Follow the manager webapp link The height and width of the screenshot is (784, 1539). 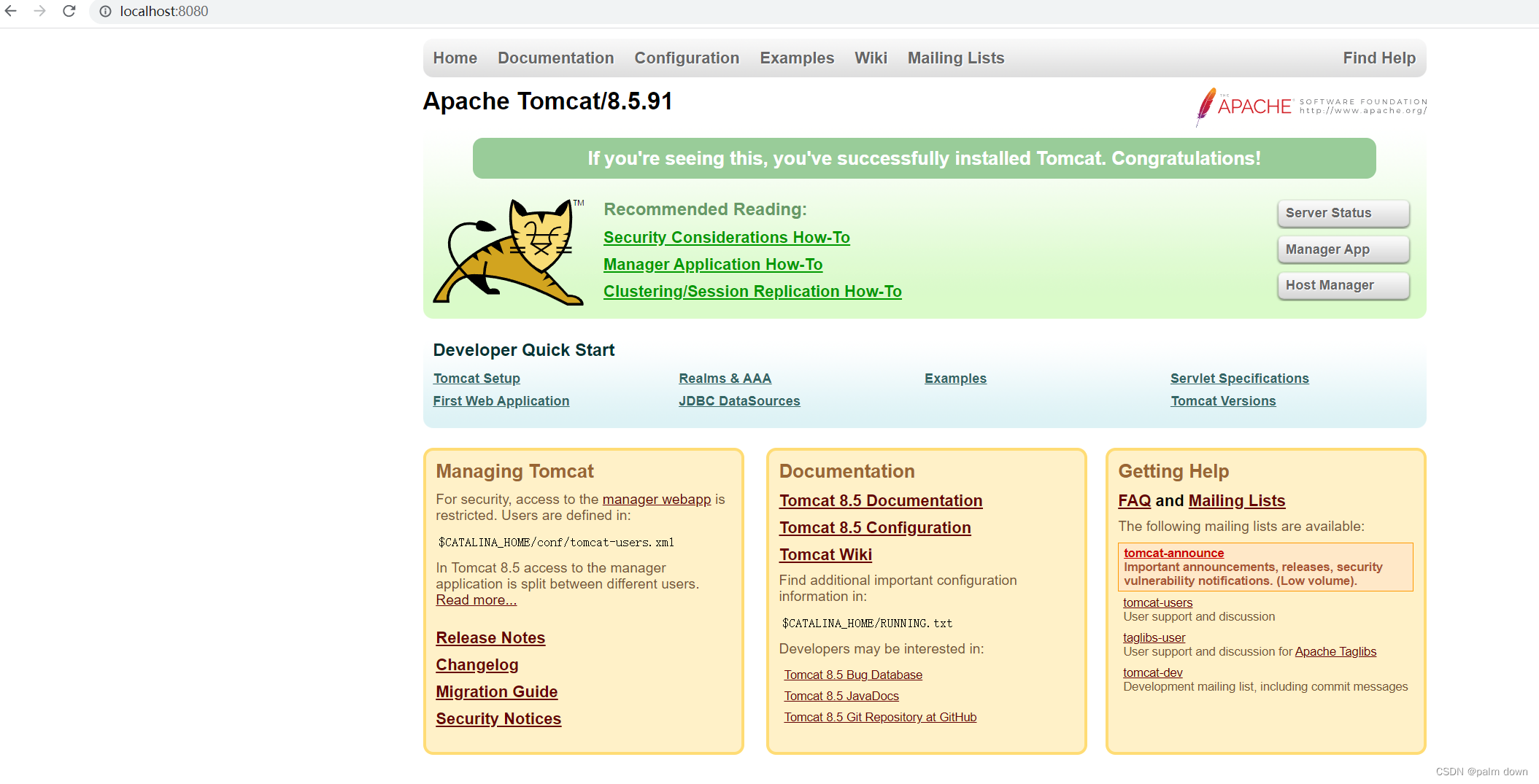click(657, 500)
